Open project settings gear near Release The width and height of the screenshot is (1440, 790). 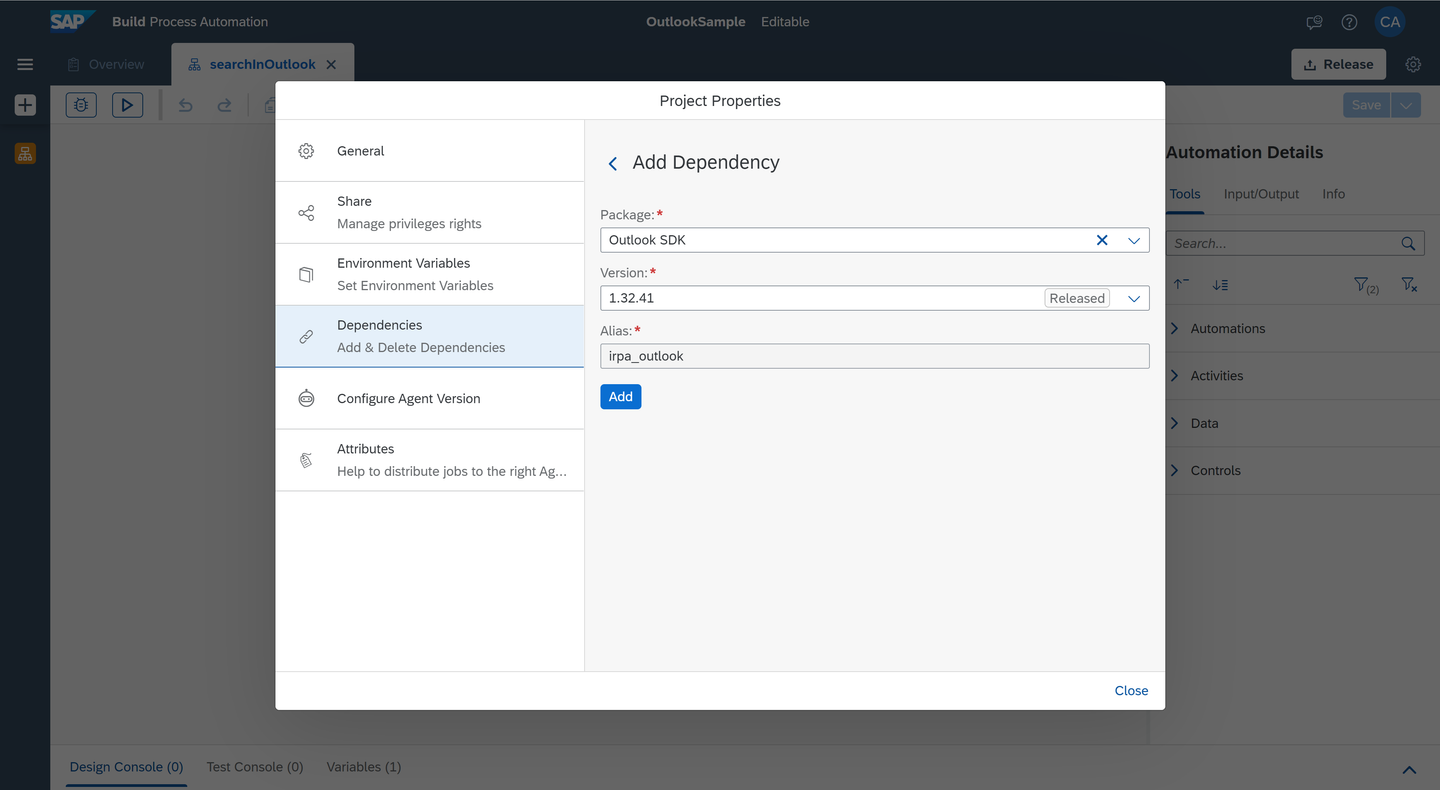pos(1413,64)
